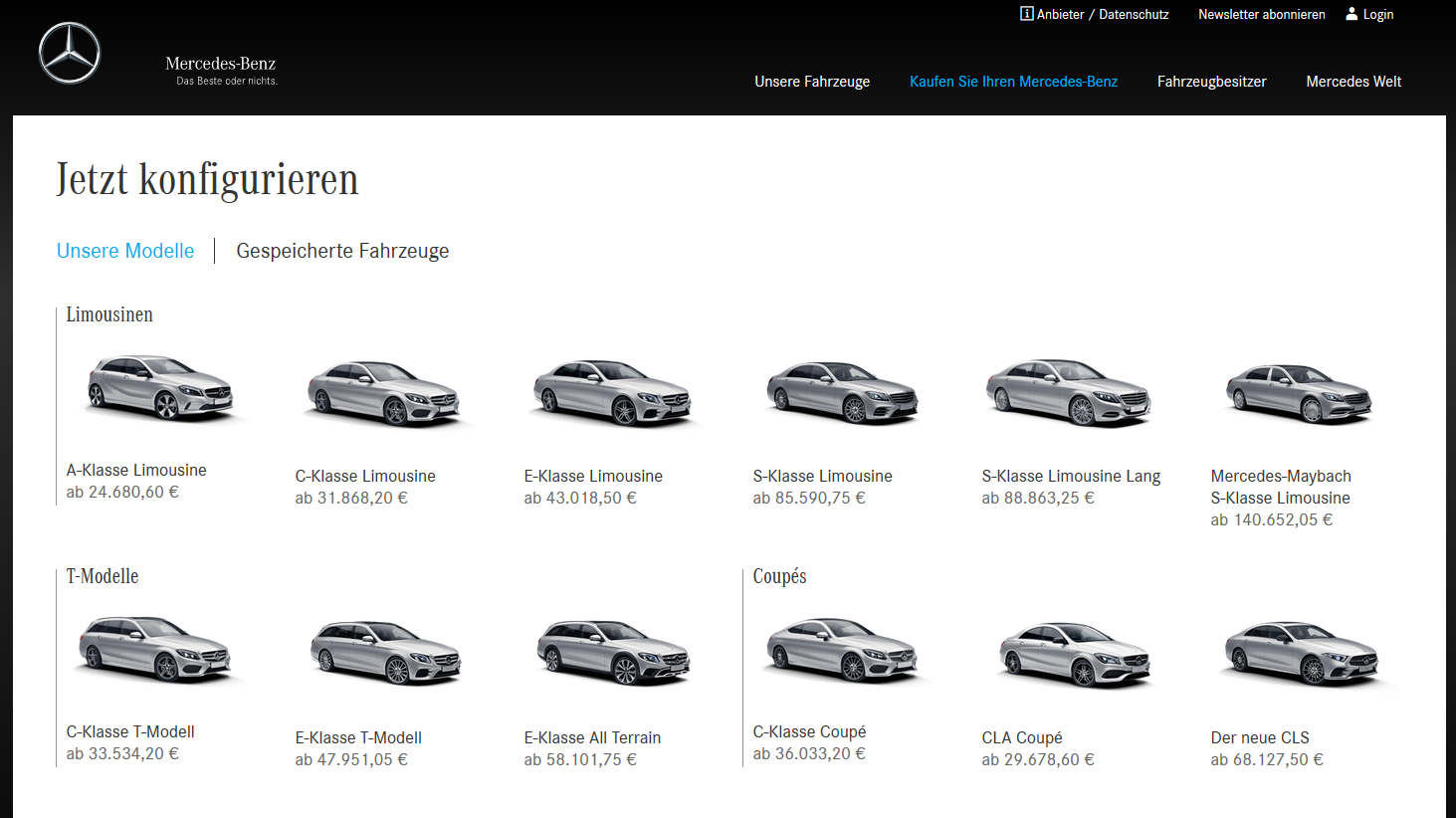Viewport: 1456px width, 818px height.
Task: Click the price ab 58.101,75 €
Action: click(580, 759)
